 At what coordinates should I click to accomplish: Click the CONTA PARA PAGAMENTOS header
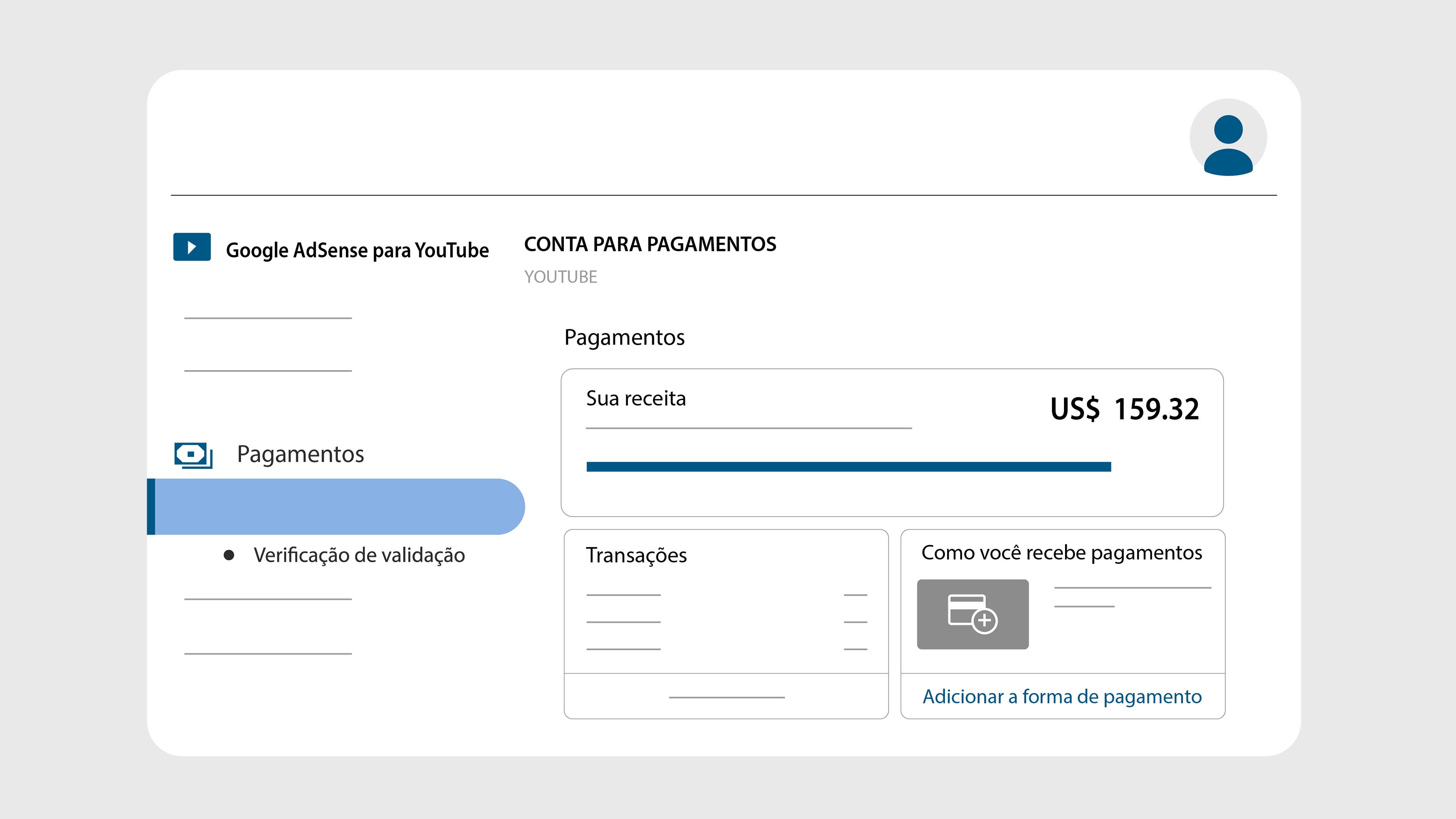650,244
